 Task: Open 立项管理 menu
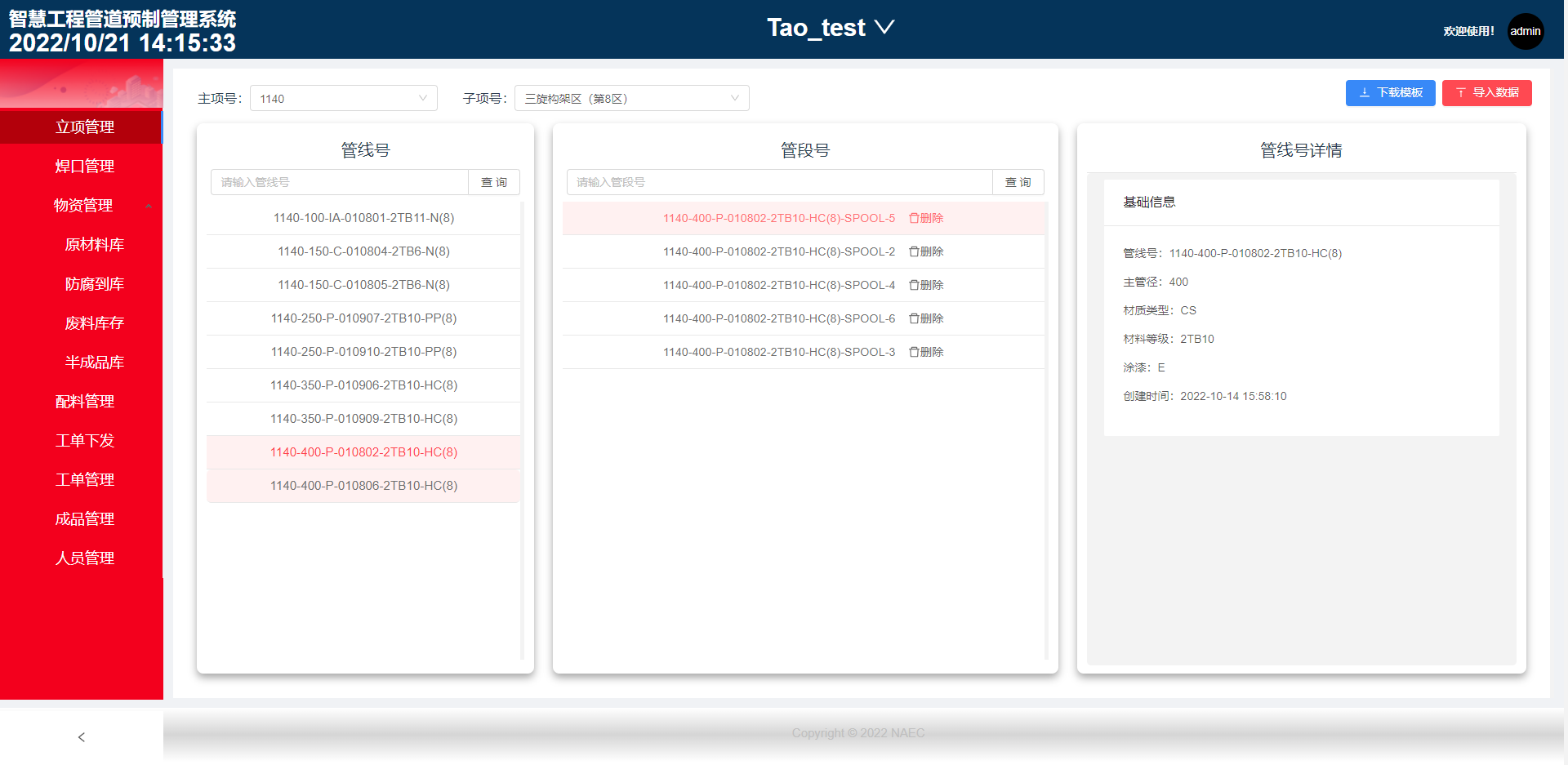tap(82, 127)
